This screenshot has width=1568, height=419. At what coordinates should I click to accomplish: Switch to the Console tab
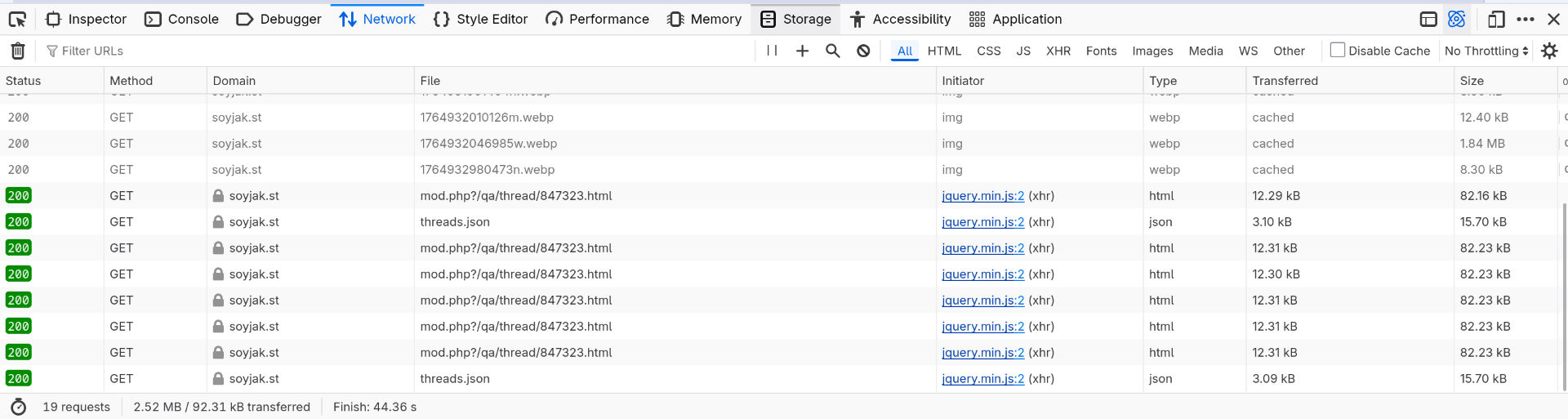tap(181, 19)
